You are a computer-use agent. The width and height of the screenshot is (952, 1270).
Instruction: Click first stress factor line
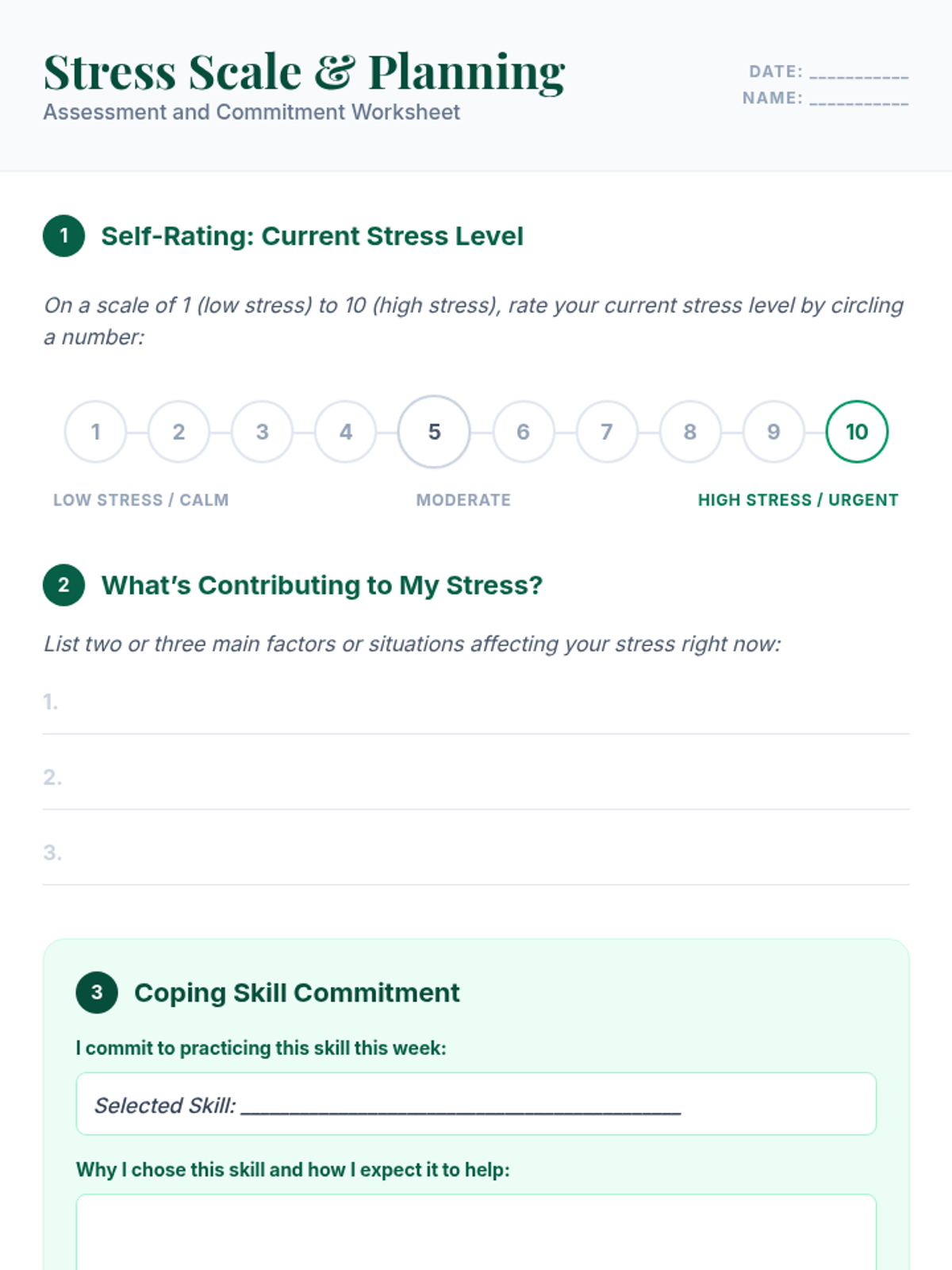(x=476, y=703)
